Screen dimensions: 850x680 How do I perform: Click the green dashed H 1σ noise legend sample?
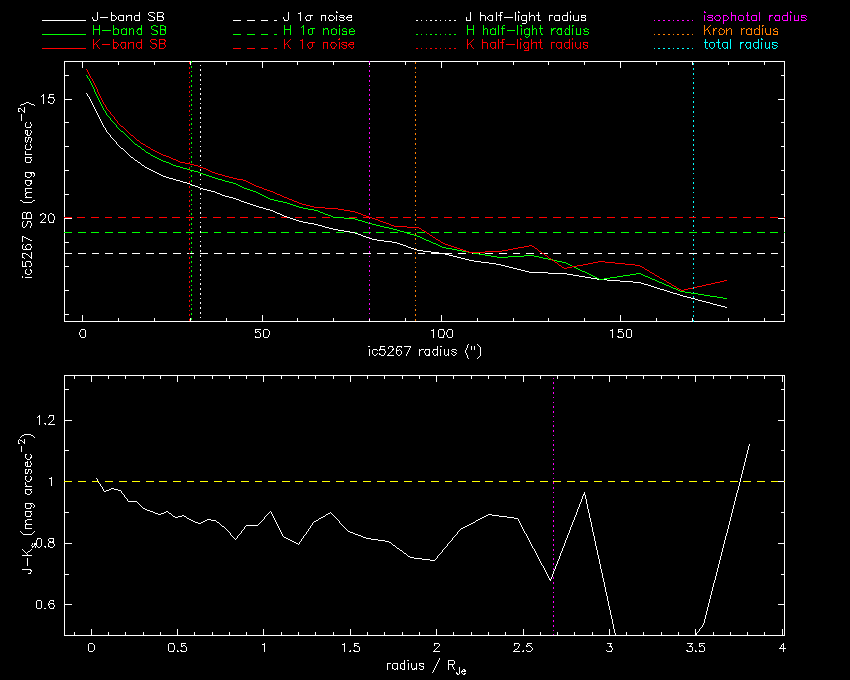(251, 32)
